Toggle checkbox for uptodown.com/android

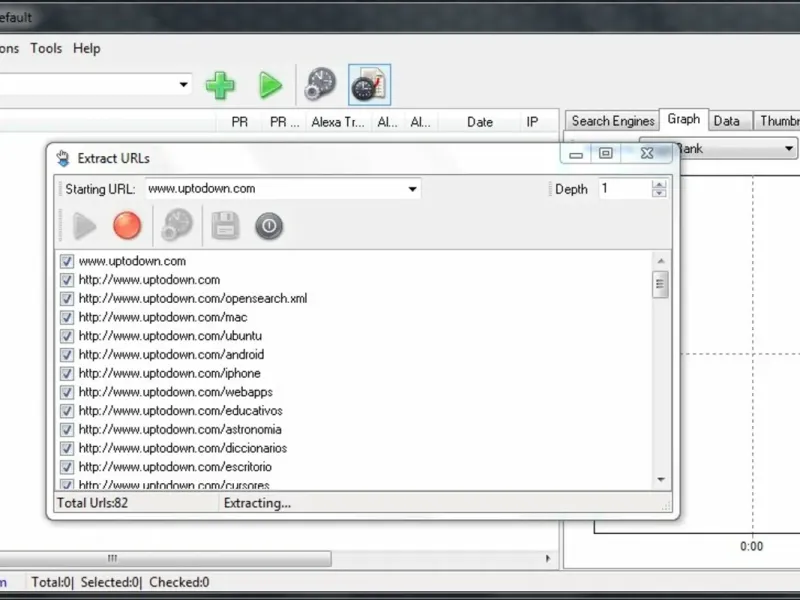tap(66, 355)
